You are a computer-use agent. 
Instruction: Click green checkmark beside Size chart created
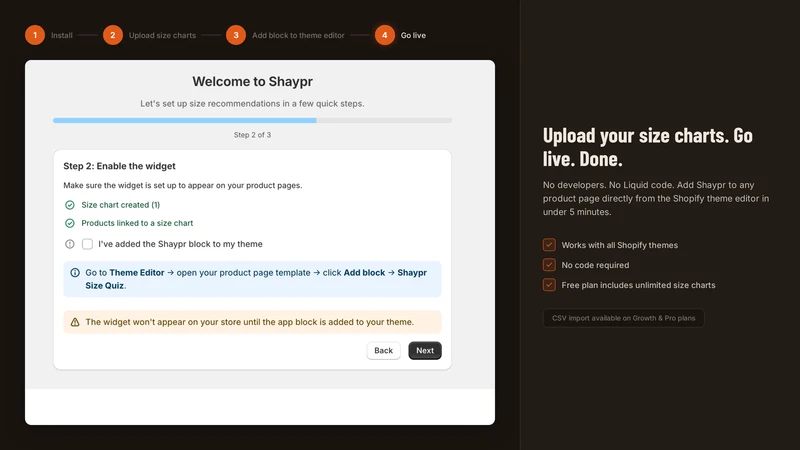70,205
